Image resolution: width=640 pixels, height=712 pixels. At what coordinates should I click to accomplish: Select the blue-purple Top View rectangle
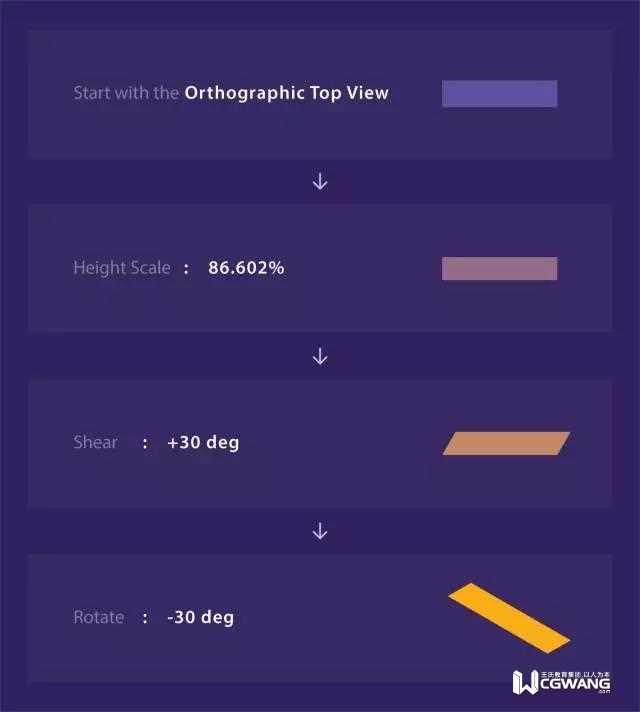[x=499, y=93]
